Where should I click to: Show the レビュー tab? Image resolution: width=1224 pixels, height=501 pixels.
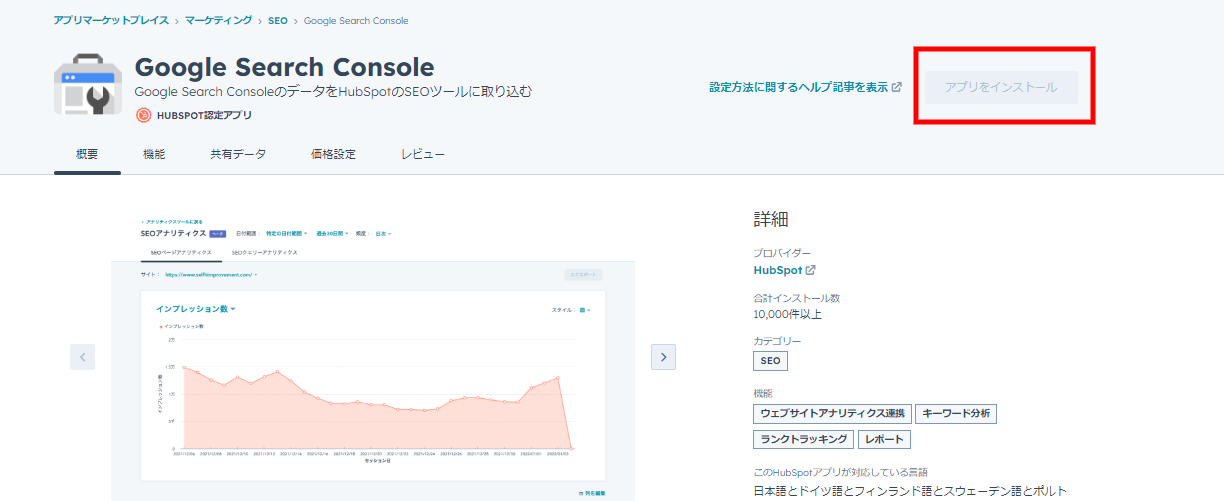423,154
